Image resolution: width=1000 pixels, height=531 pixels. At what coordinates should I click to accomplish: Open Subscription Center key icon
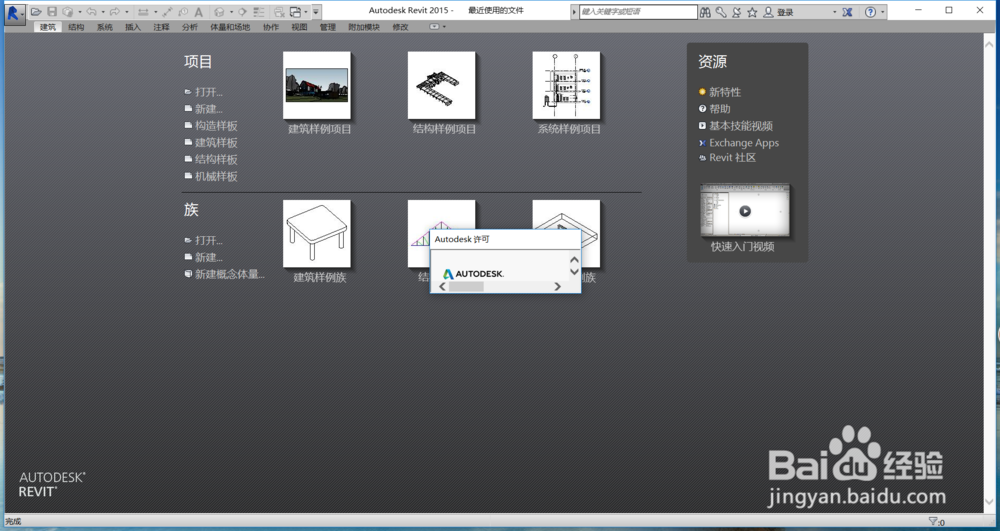pyautogui.click(x=721, y=11)
